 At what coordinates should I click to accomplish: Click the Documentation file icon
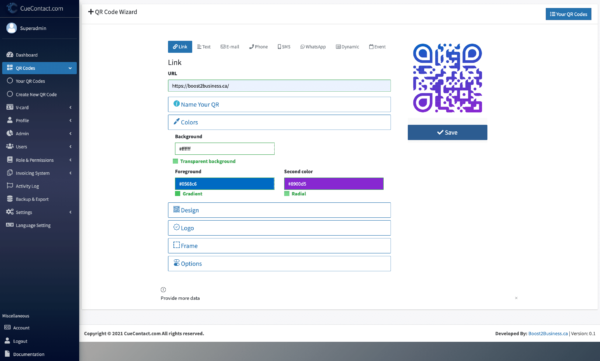tap(7, 354)
